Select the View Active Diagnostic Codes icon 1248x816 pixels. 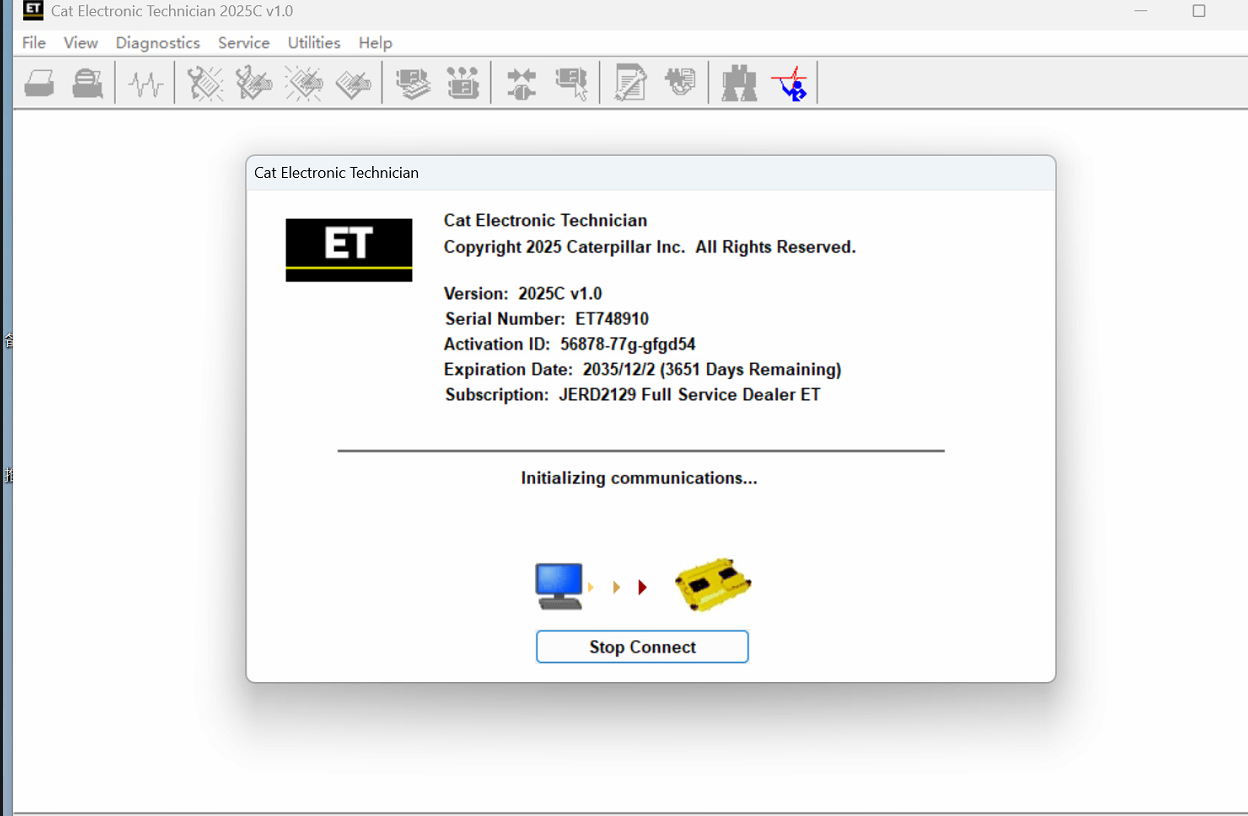205,82
